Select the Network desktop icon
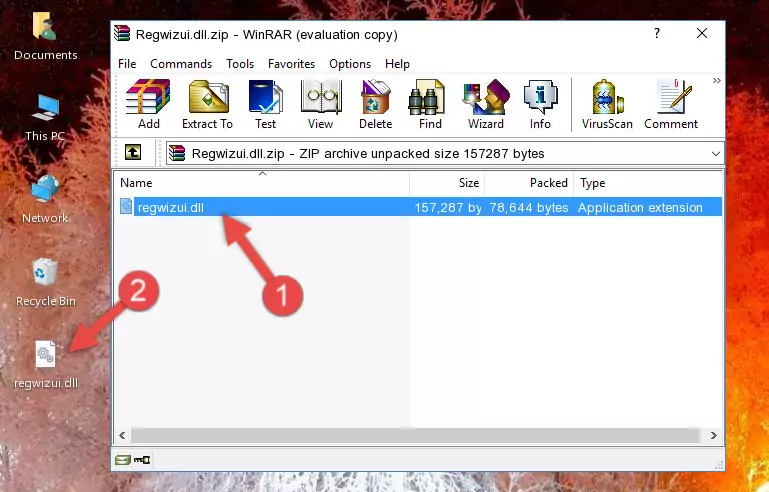Screen dimensions: 769x492 (x=45, y=200)
